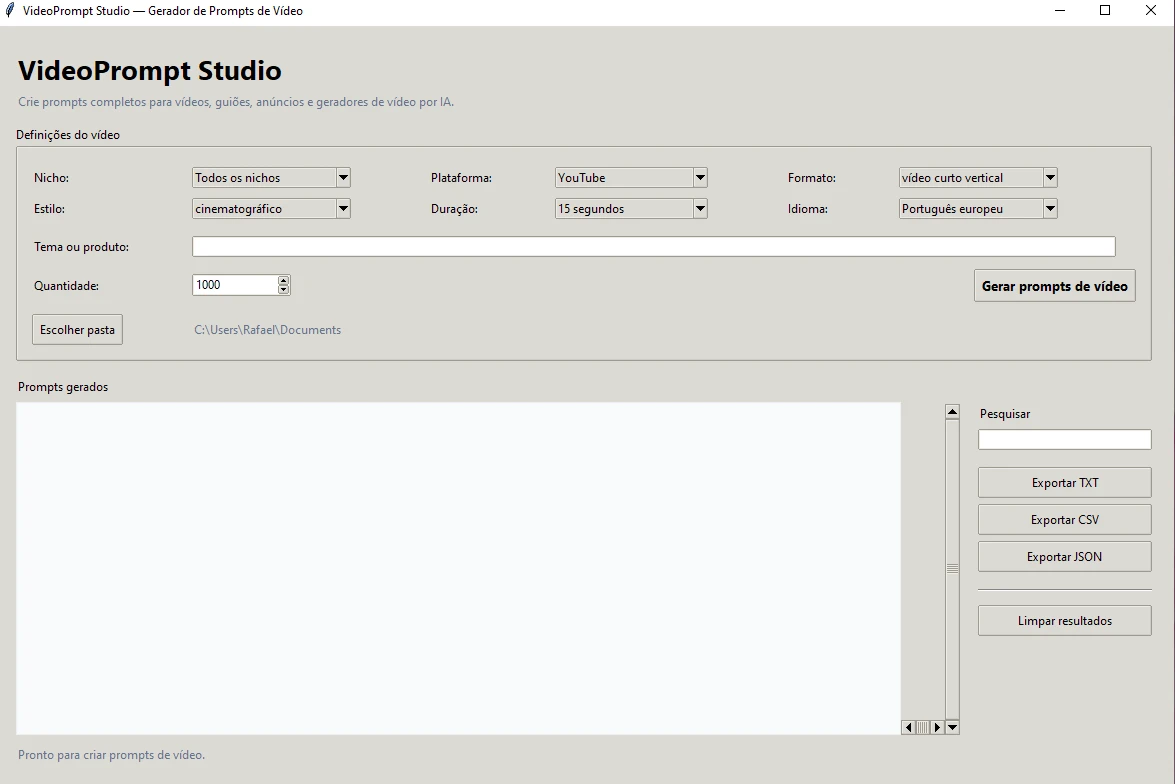Screen dimensions: 1175x784
Task: Increase Quantidade with the up arrow
Action: click(283, 280)
